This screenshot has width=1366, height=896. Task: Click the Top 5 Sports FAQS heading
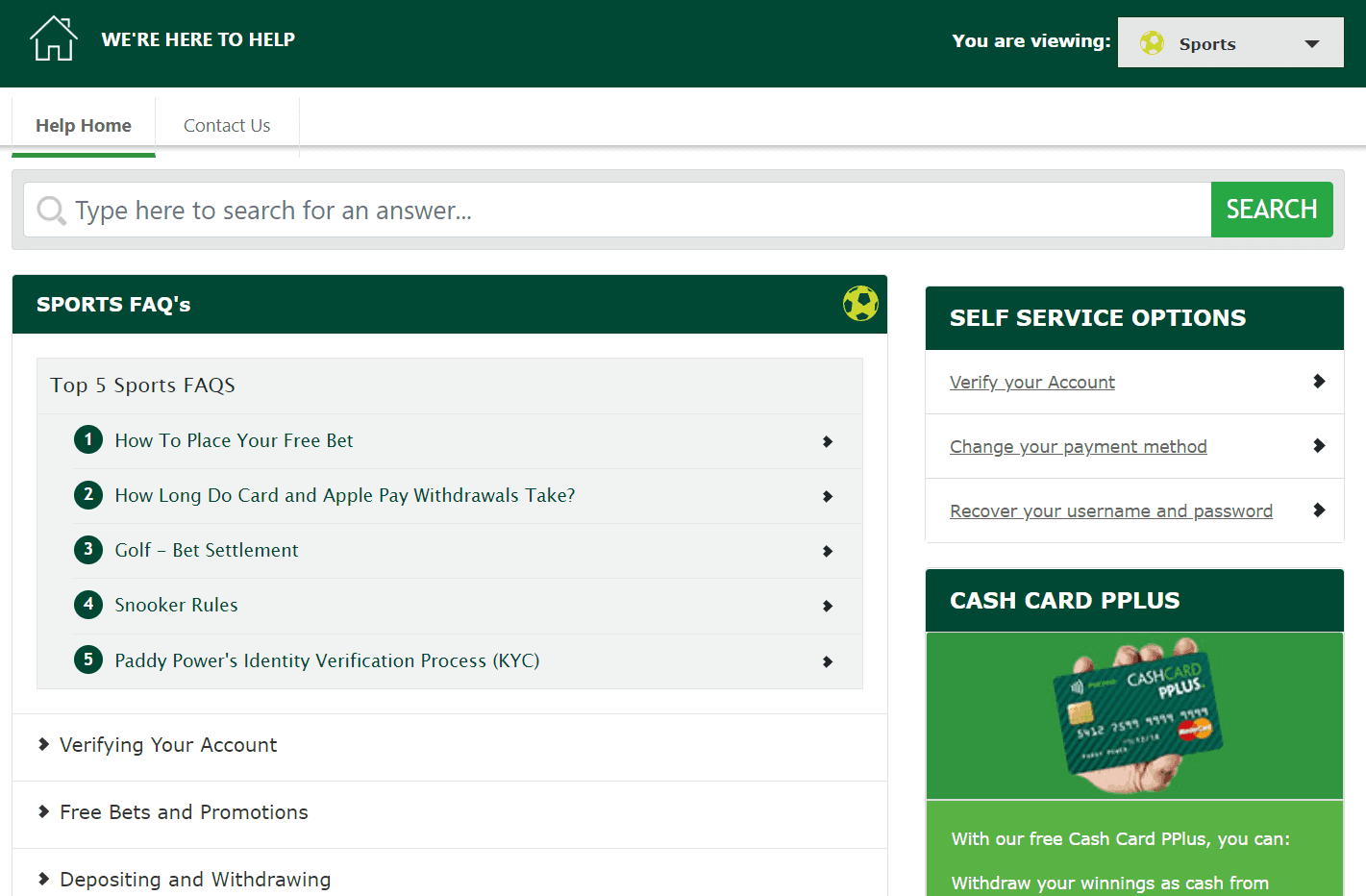(x=142, y=386)
